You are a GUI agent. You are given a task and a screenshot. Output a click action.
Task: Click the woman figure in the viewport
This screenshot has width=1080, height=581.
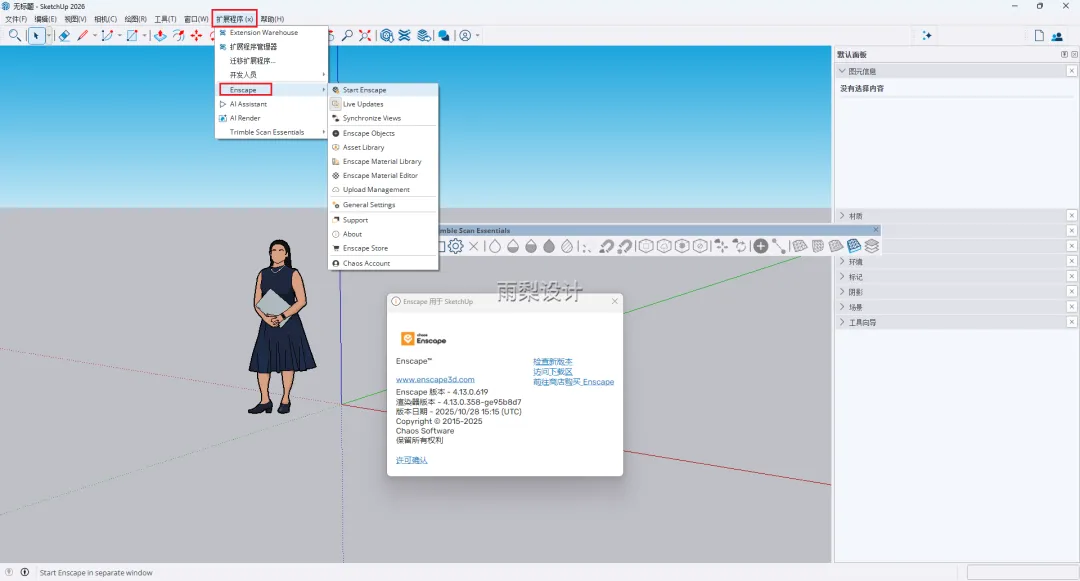[280, 327]
